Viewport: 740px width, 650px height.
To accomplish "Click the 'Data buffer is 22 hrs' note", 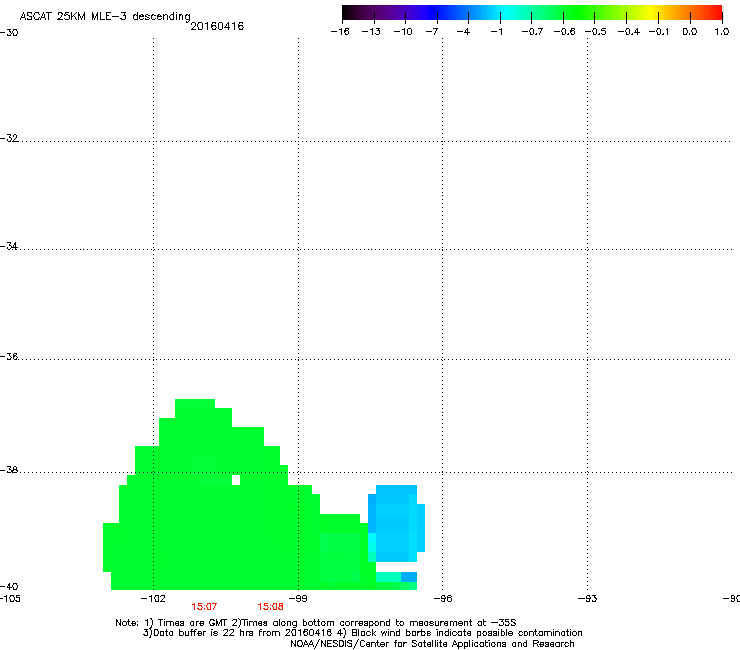I will click(x=362, y=633).
